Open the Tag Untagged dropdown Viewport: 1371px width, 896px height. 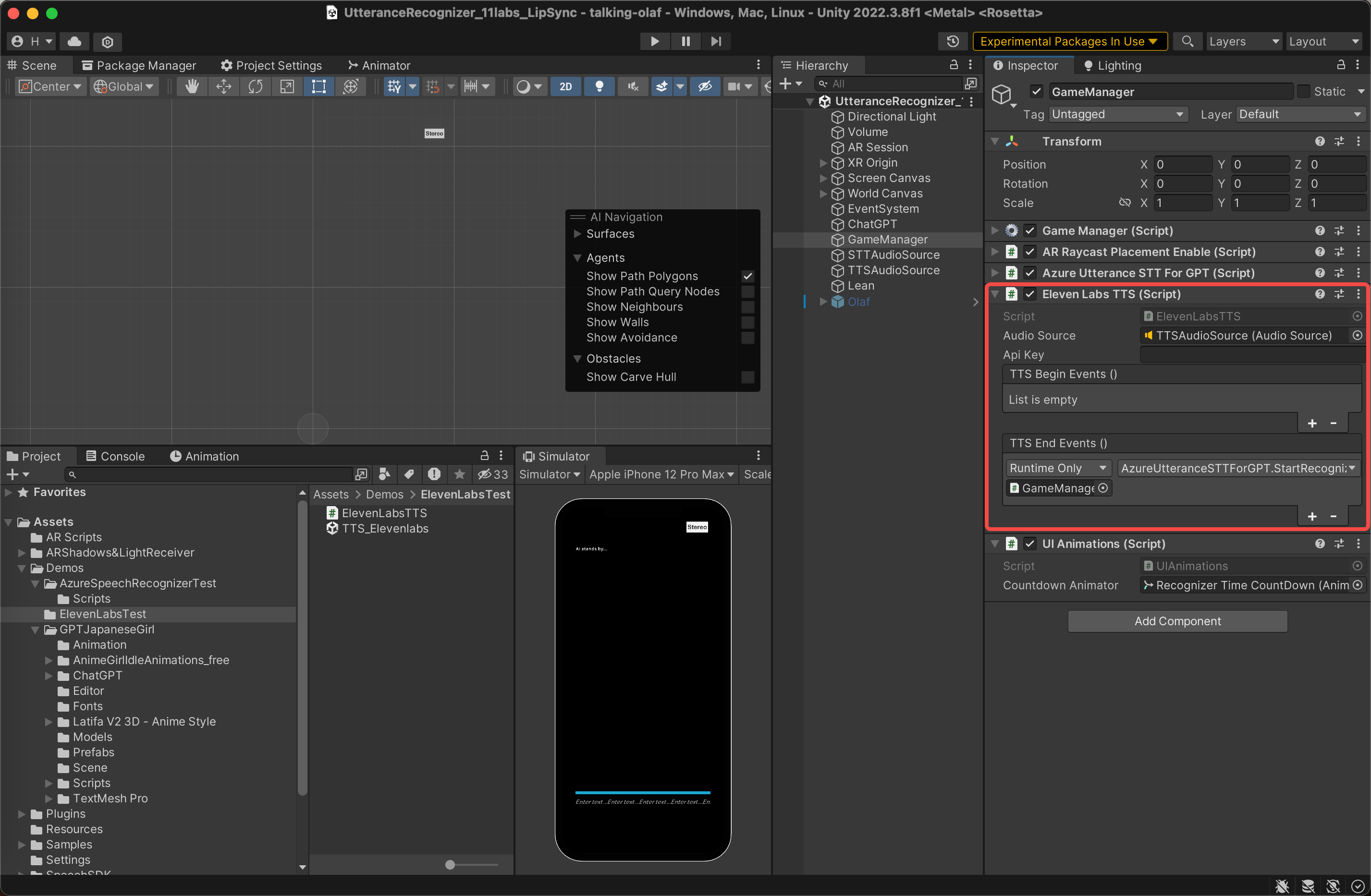click(x=1117, y=115)
